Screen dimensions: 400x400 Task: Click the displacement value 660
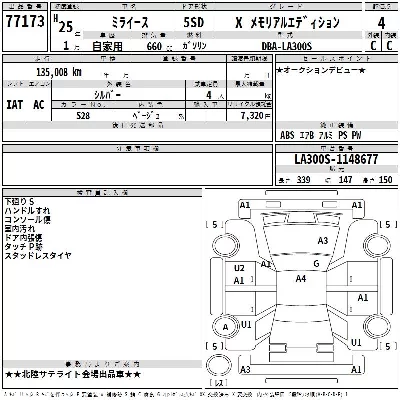tap(154, 46)
